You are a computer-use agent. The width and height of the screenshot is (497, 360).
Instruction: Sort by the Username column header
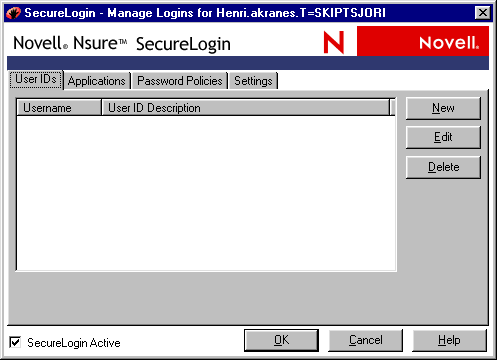59,108
